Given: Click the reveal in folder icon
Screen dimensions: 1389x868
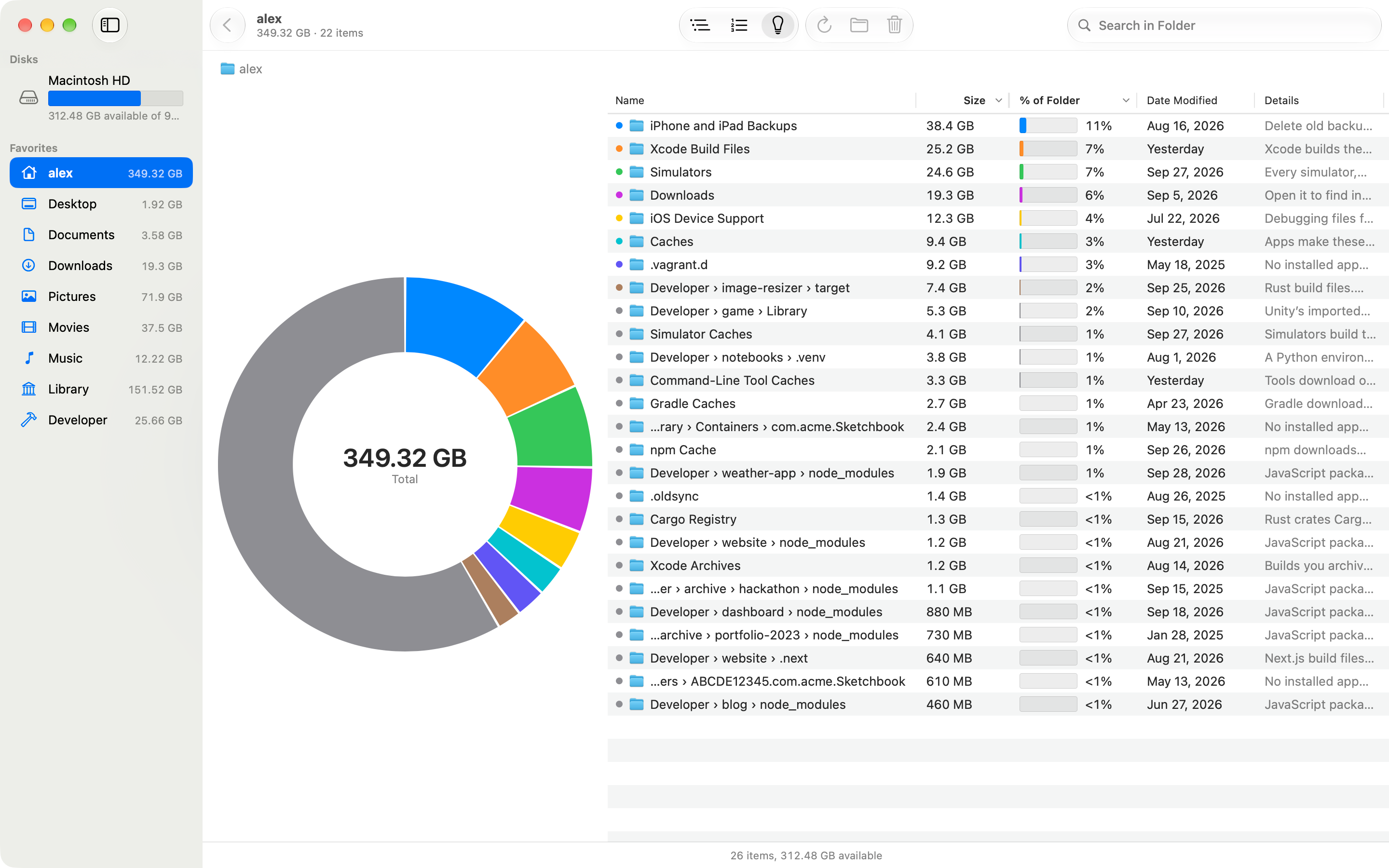Looking at the screenshot, I should tap(858, 25).
